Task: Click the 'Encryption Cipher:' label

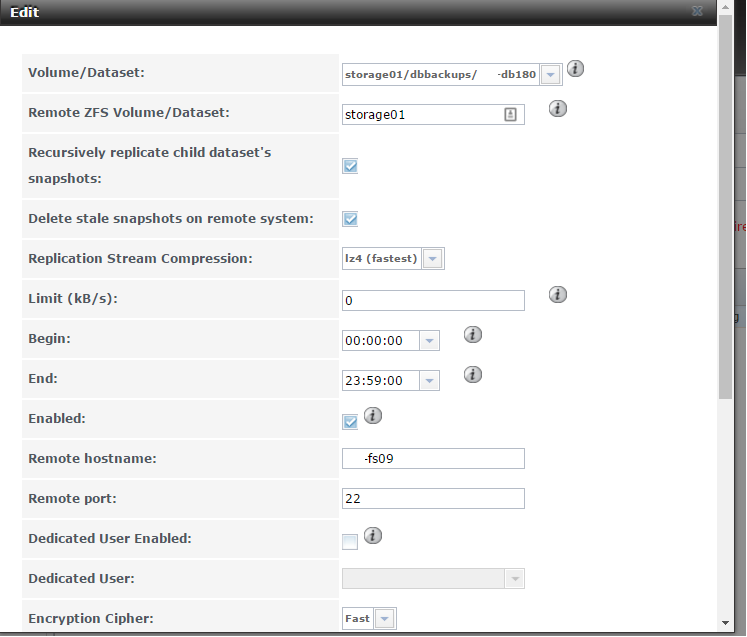Action: [91, 618]
